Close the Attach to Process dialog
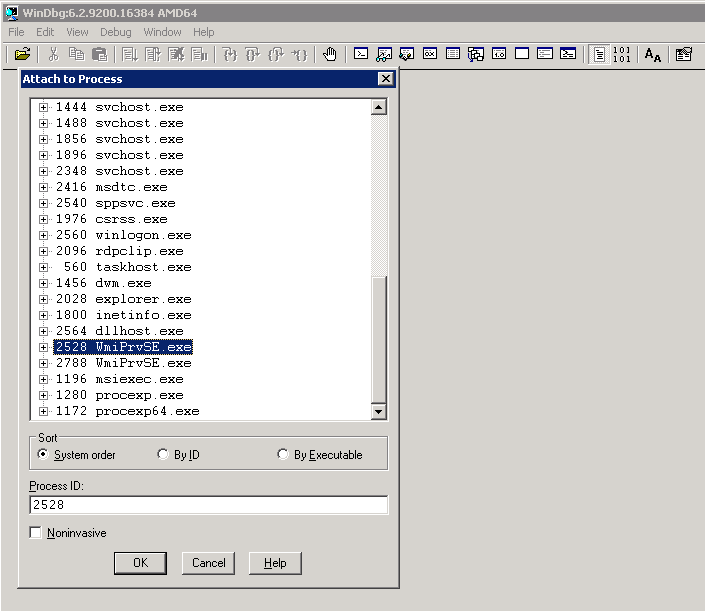The width and height of the screenshot is (705, 611). [x=386, y=79]
